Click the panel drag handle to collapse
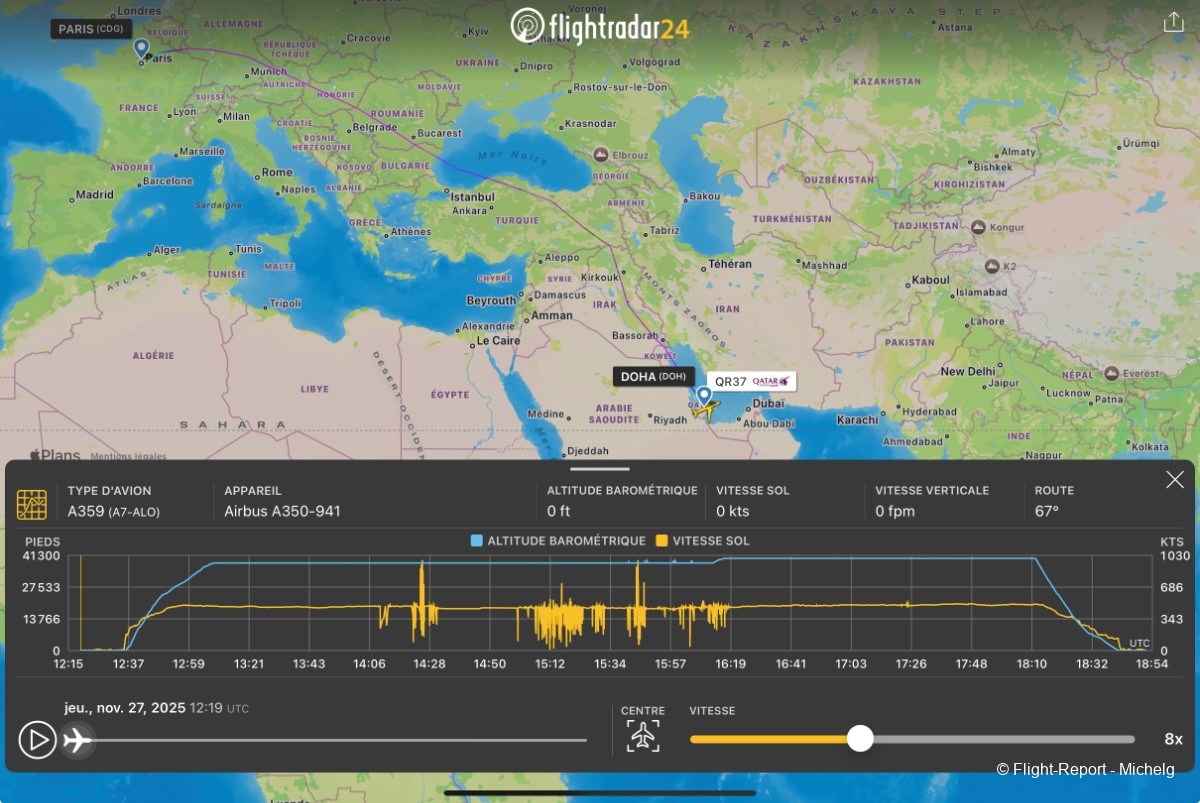1200x803 pixels. tap(600, 468)
